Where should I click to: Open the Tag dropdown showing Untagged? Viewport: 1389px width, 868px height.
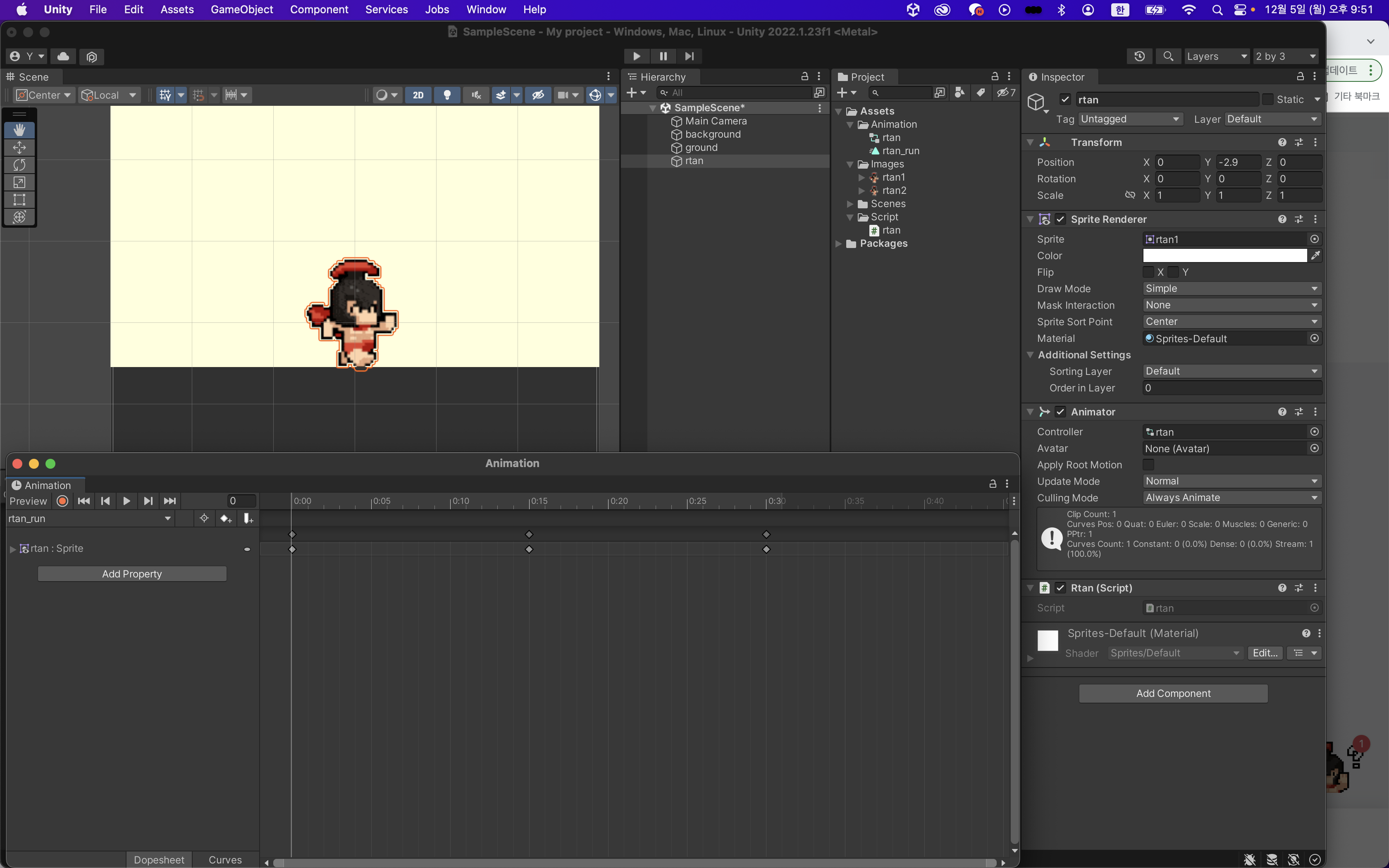click(x=1130, y=119)
